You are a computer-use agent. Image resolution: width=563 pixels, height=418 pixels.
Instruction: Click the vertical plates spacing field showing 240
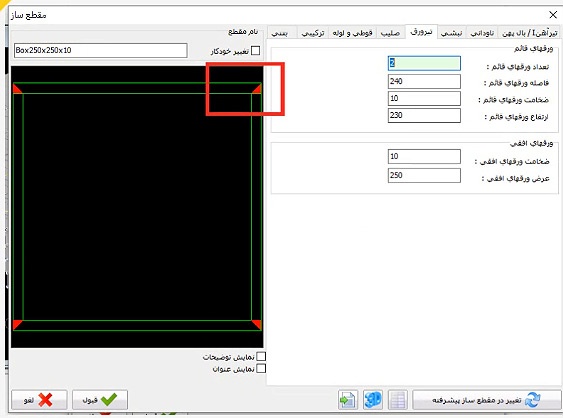coord(424,82)
